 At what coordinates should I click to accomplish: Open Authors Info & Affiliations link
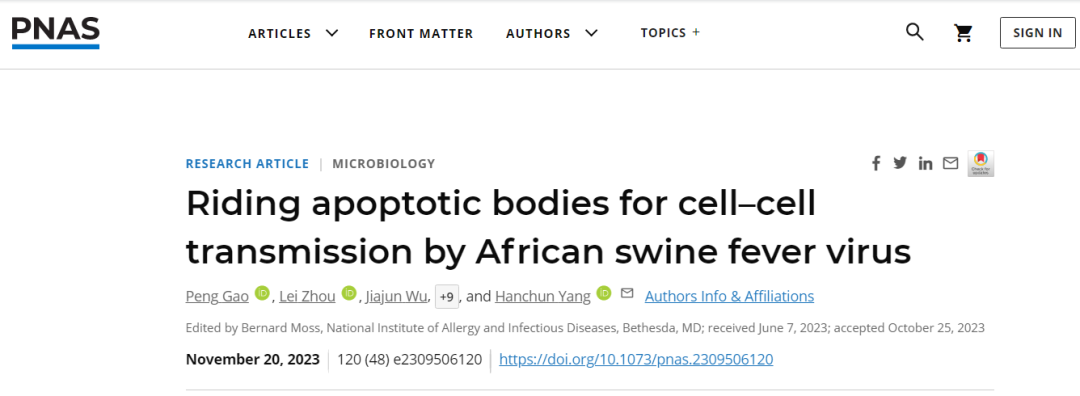coord(729,297)
